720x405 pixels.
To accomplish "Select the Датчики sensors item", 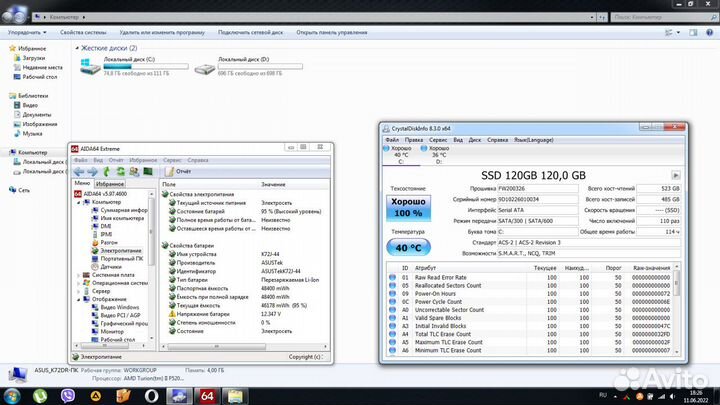I will point(111,267).
